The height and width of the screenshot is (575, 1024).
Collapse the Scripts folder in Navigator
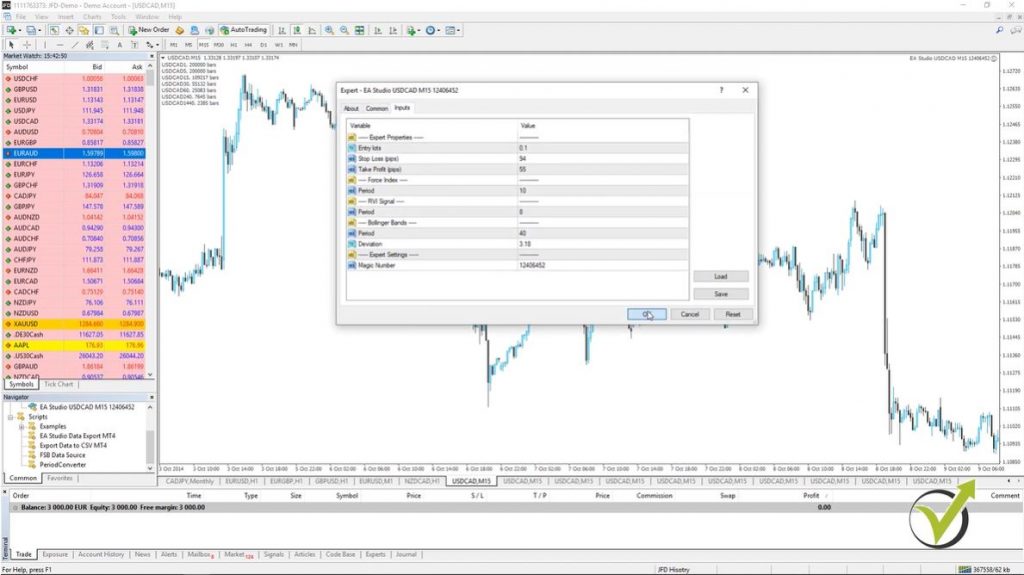10,417
